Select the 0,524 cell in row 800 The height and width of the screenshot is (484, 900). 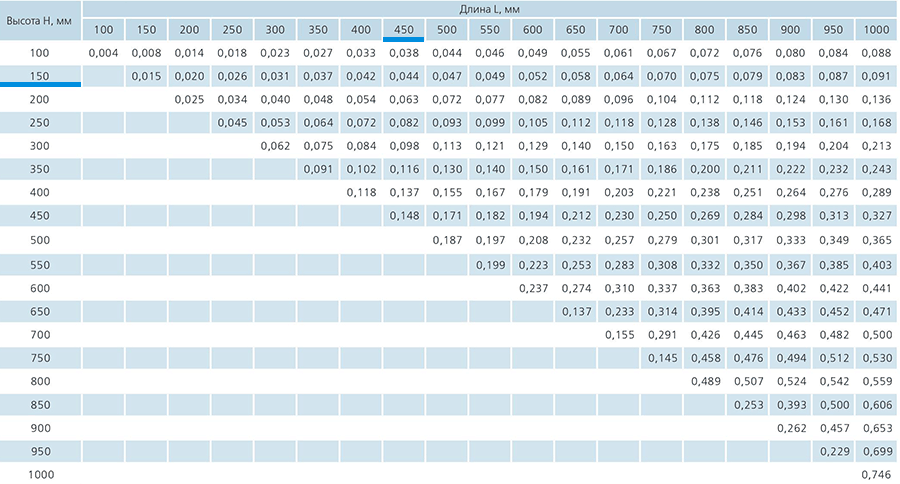[791, 381]
